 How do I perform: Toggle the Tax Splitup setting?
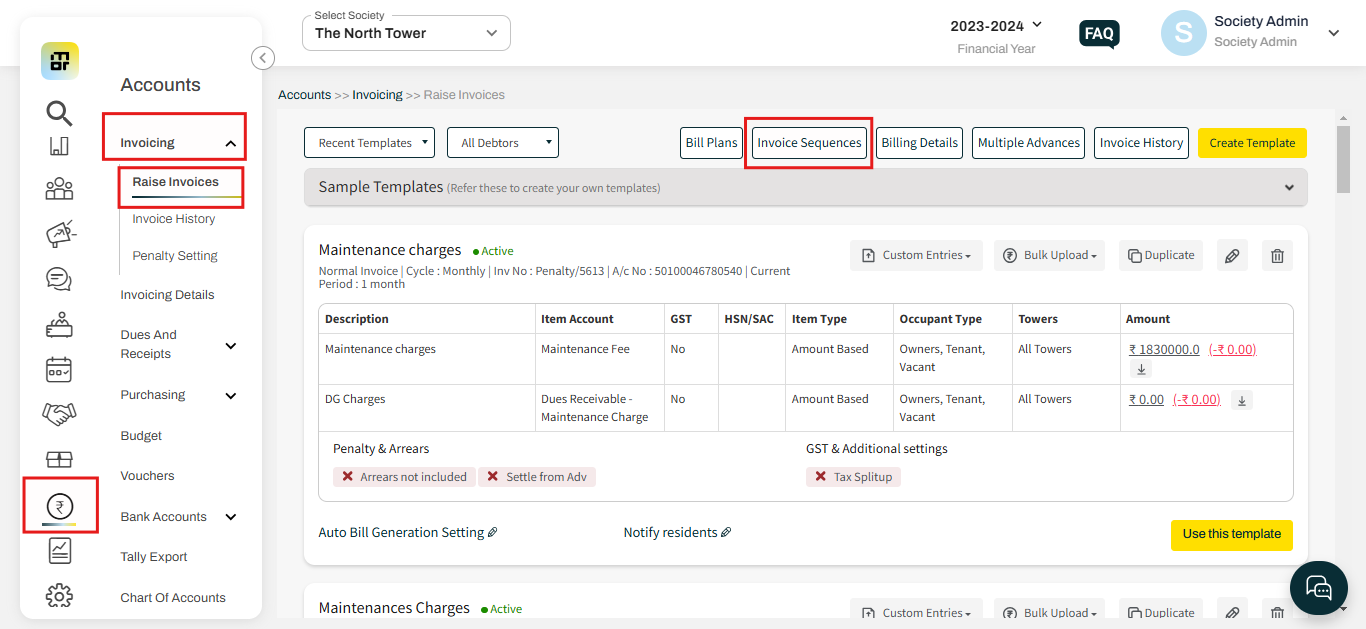[x=853, y=477]
